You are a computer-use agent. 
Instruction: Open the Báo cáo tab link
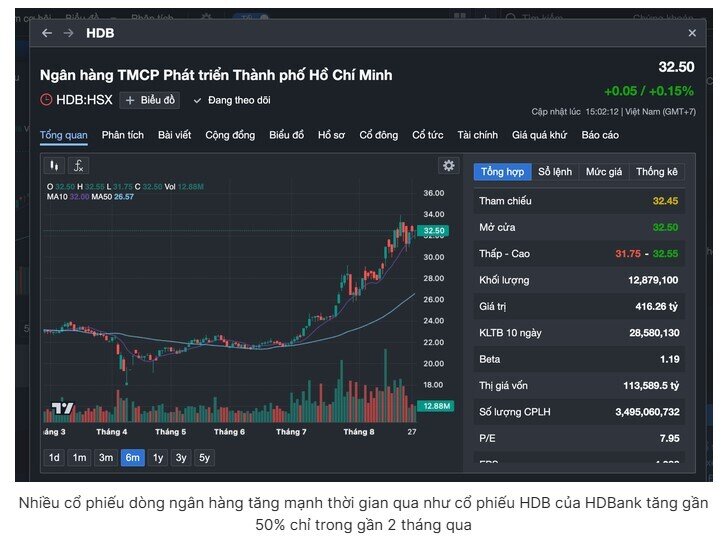600,135
